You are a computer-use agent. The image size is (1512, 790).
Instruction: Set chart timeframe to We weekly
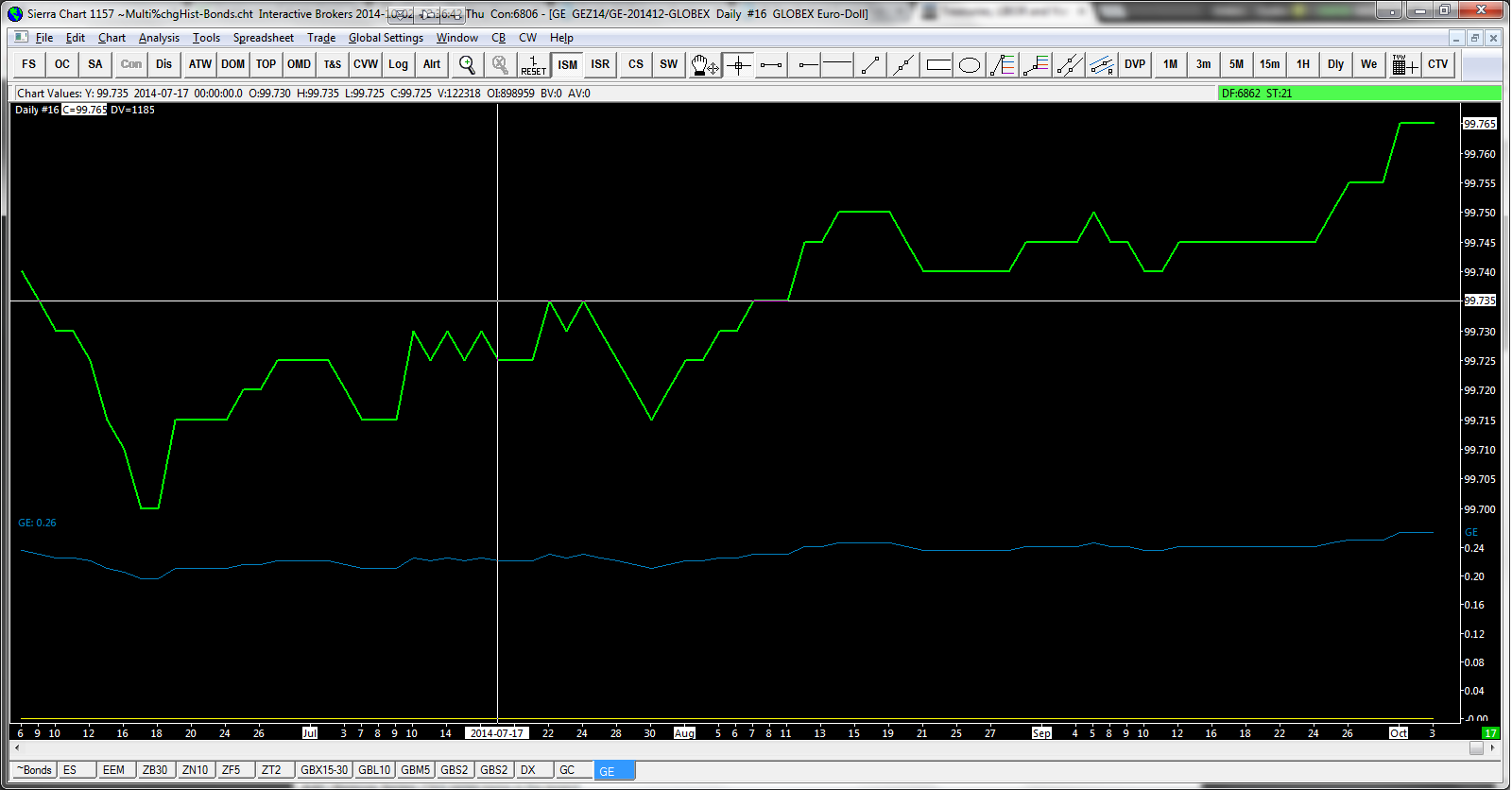(x=1369, y=64)
